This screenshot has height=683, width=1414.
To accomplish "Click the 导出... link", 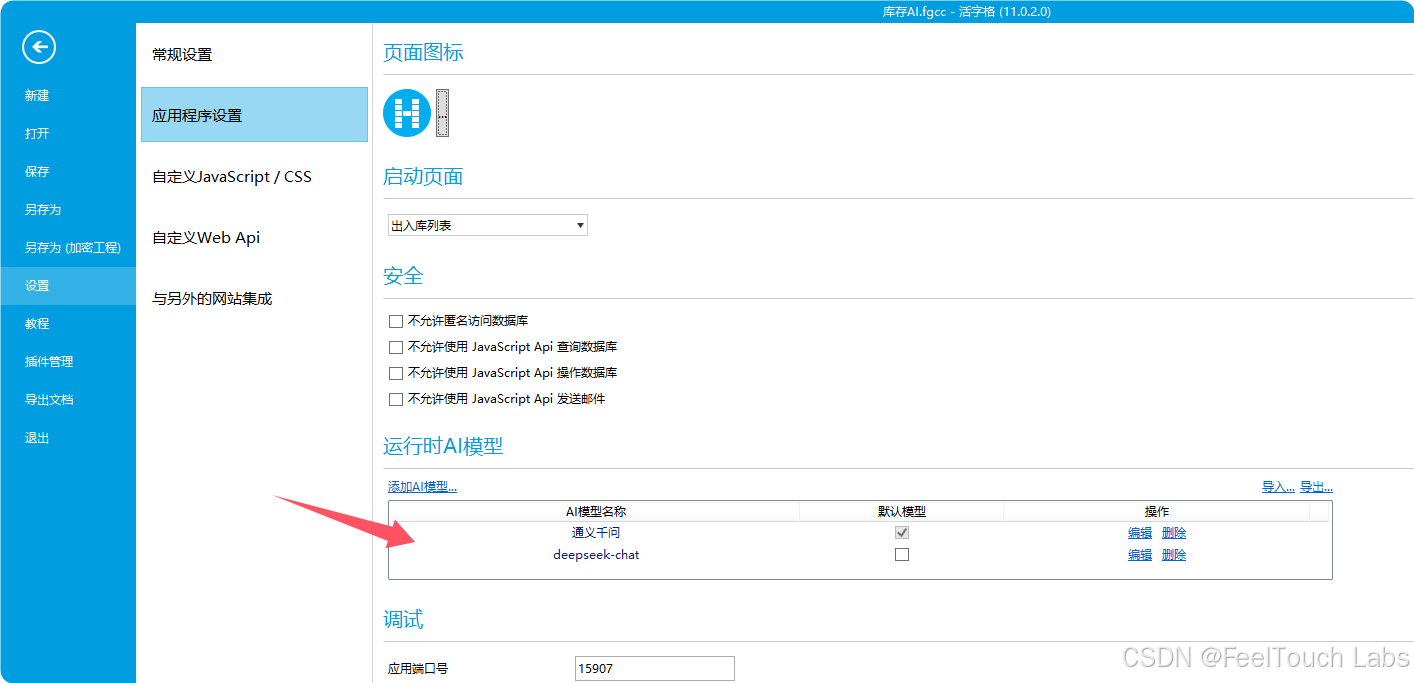I will (1316, 487).
